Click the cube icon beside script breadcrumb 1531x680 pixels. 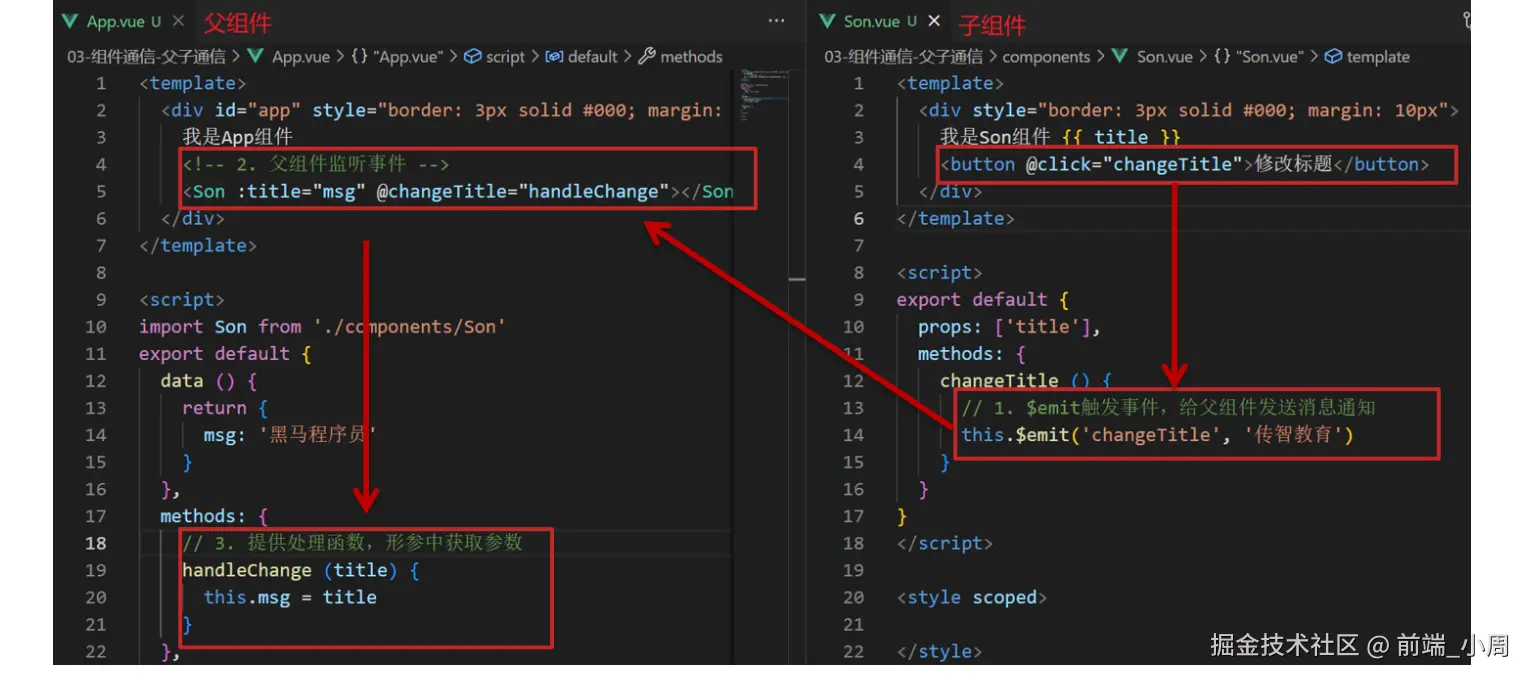pyautogui.click(x=473, y=57)
